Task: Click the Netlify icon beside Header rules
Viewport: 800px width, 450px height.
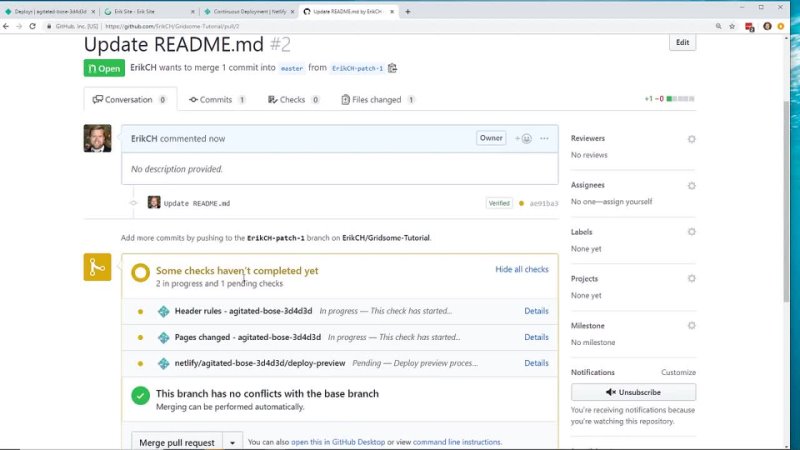Action: [x=163, y=311]
